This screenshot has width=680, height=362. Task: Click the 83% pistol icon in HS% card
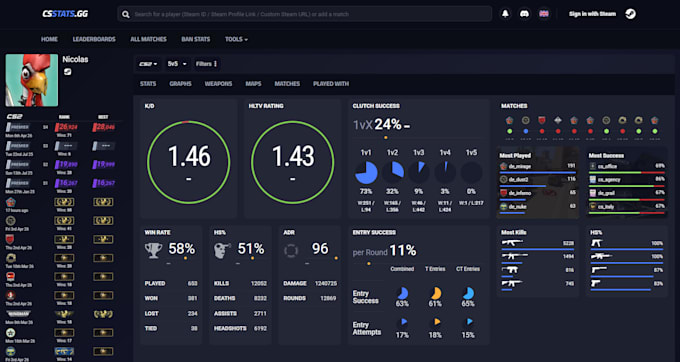pos(595,283)
